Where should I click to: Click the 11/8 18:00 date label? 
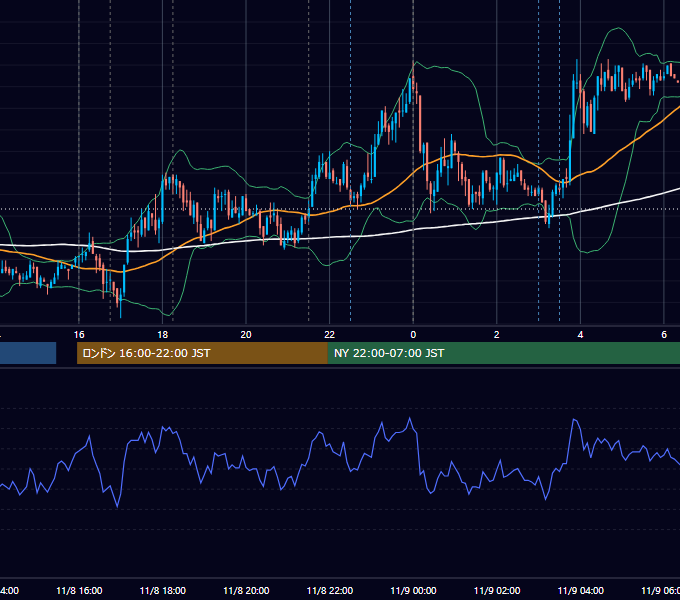[163, 591]
